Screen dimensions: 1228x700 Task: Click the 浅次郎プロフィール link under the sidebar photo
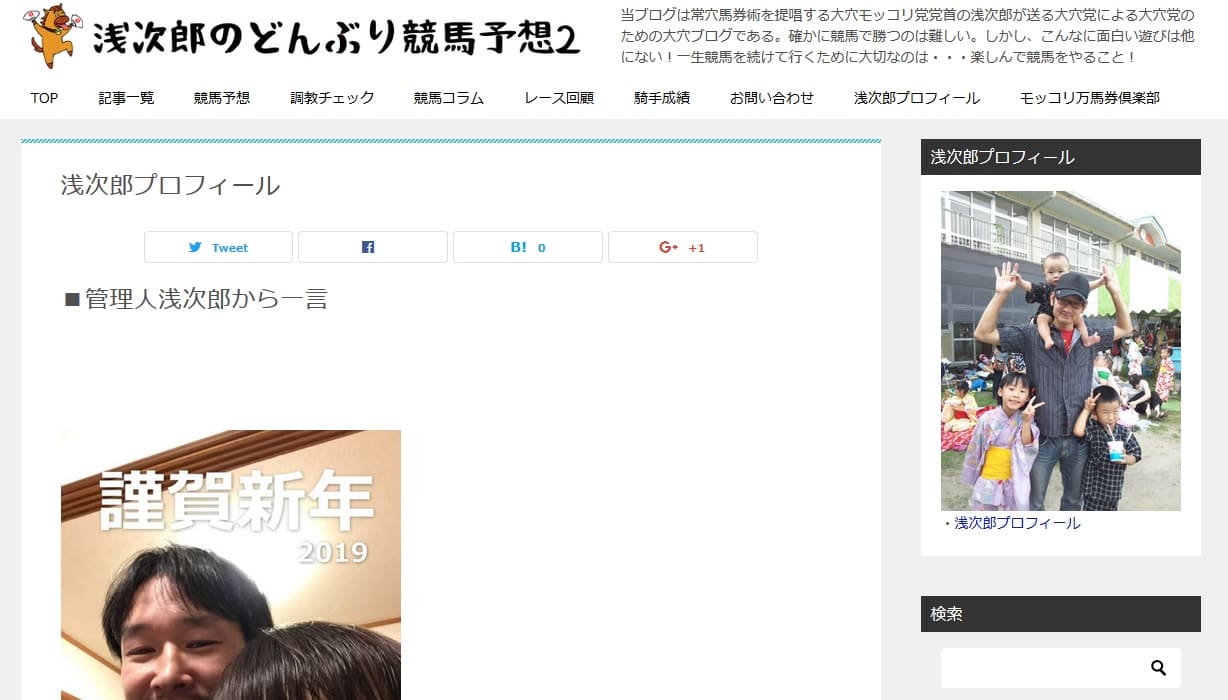coord(1017,523)
